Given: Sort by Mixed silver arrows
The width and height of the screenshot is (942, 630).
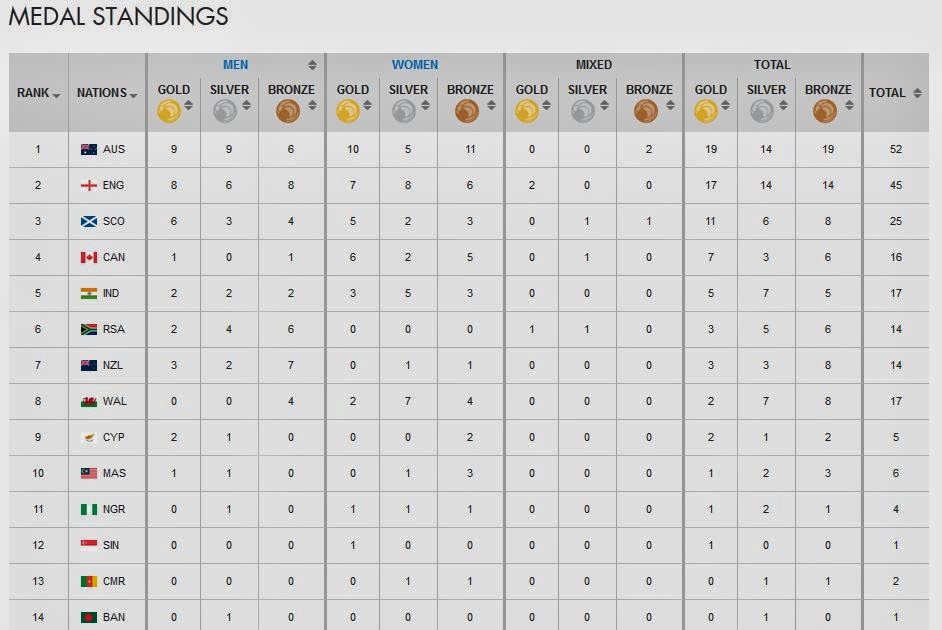Looking at the screenshot, I should click(604, 106).
